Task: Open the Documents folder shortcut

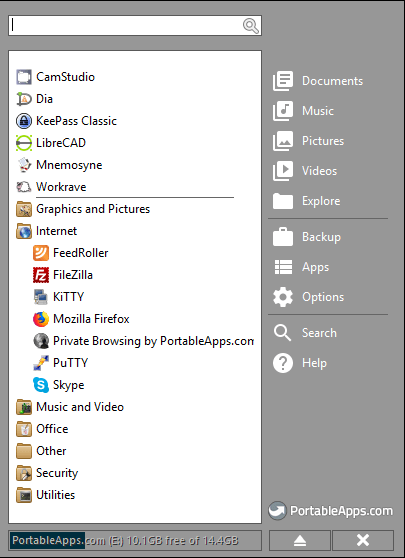Action: 318,81
